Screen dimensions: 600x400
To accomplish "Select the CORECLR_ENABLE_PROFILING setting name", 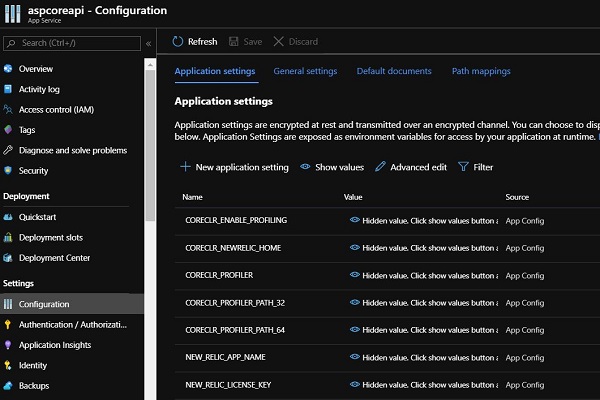I will tap(236, 220).
